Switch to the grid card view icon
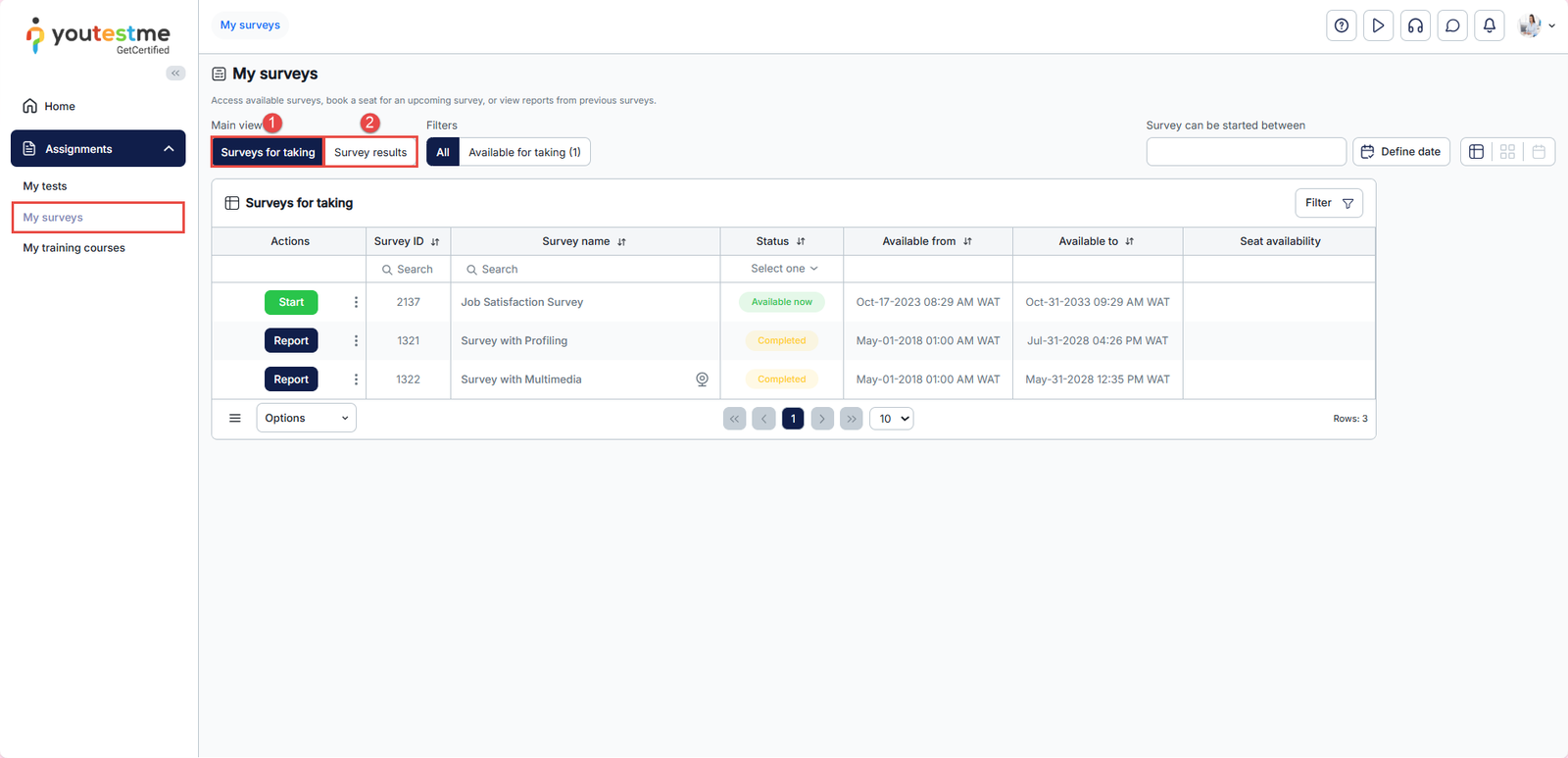Viewport: 1568px width, 758px height. (x=1507, y=152)
